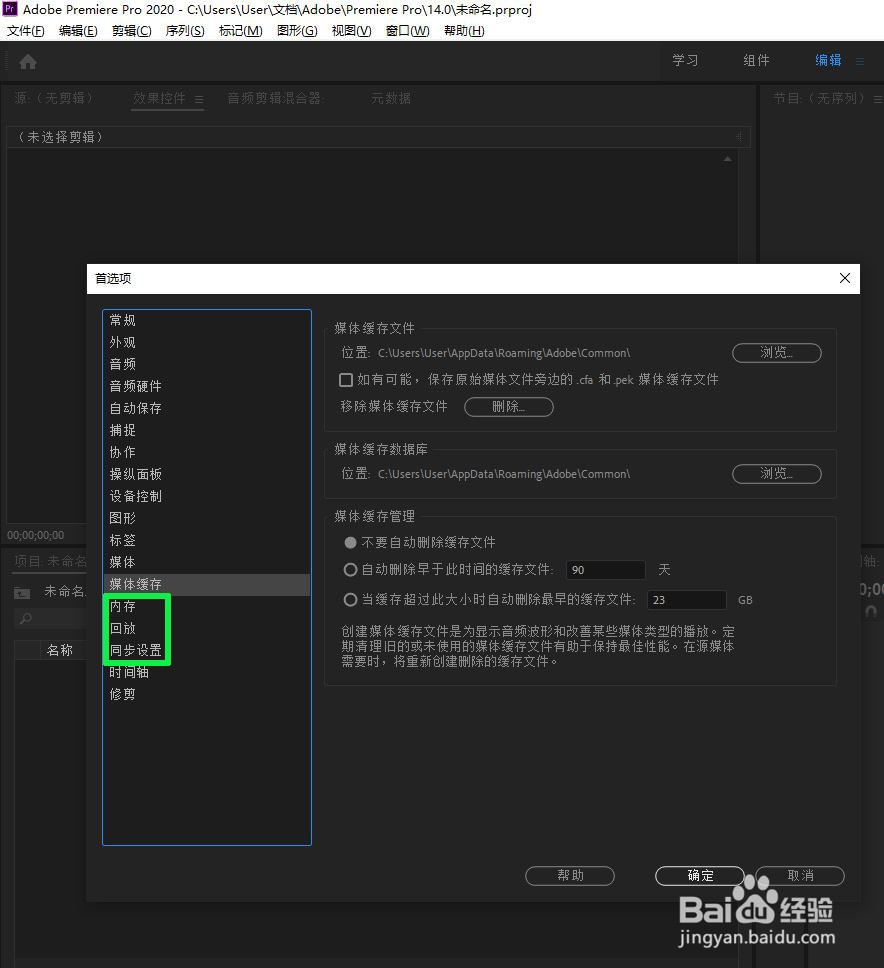Select 捕捉 in preferences list
Image resolution: width=884 pixels, height=968 pixels.
[x=206, y=430]
